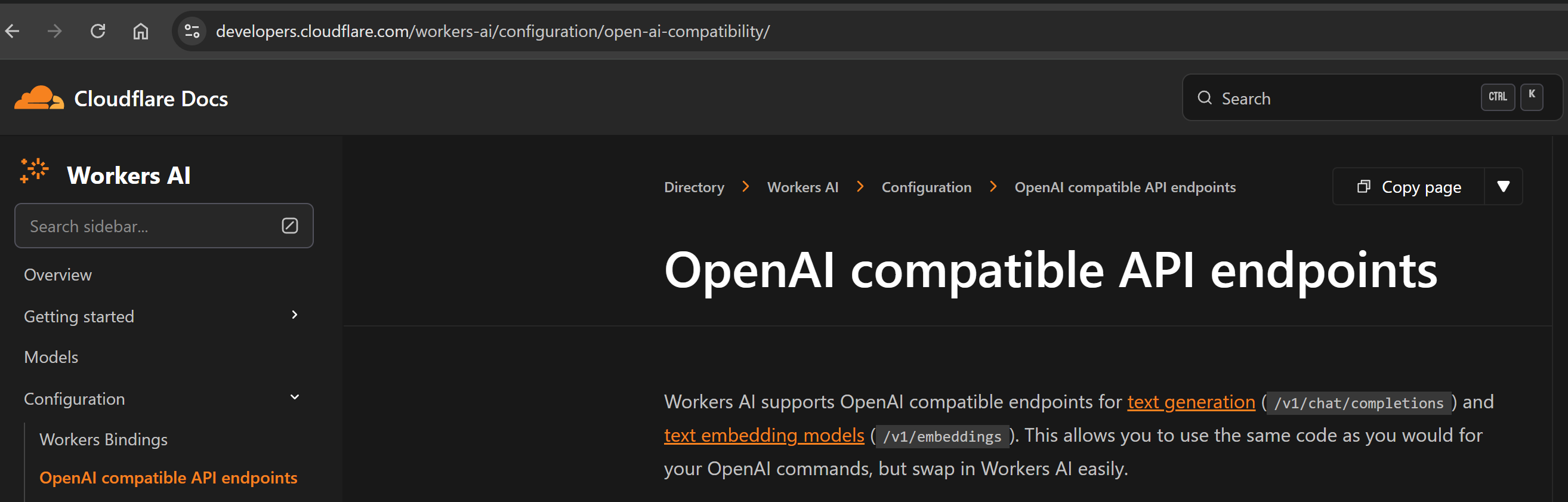This screenshot has height=502, width=1568.
Task: Open Models in the sidebar
Action: (x=51, y=357)
